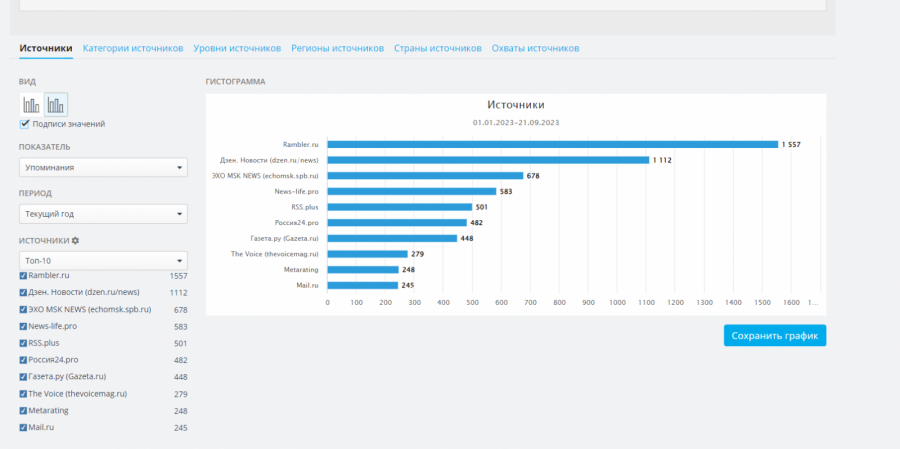Viewport: 900px width, 449px height.
Task: Click the date range 01.01.2023-21.09.2023
Action: point(516,122)
